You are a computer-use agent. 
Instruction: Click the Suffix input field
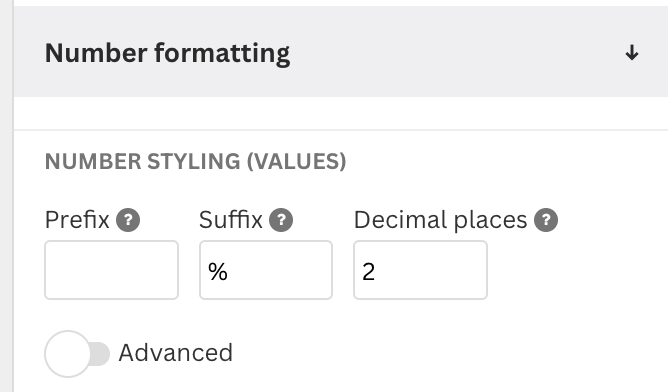[x=266, y=270]
